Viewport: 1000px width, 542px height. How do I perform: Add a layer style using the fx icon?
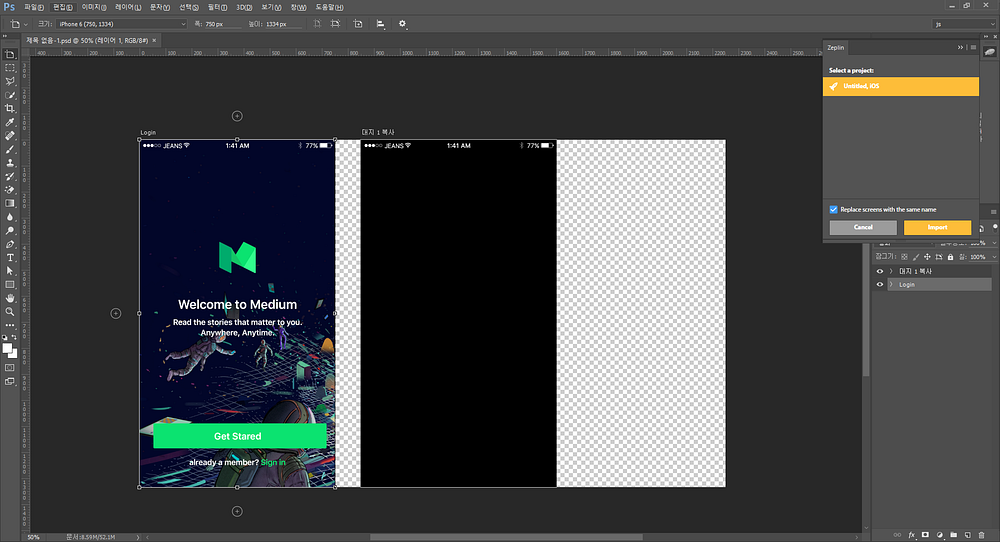click(x=911, y=535)
